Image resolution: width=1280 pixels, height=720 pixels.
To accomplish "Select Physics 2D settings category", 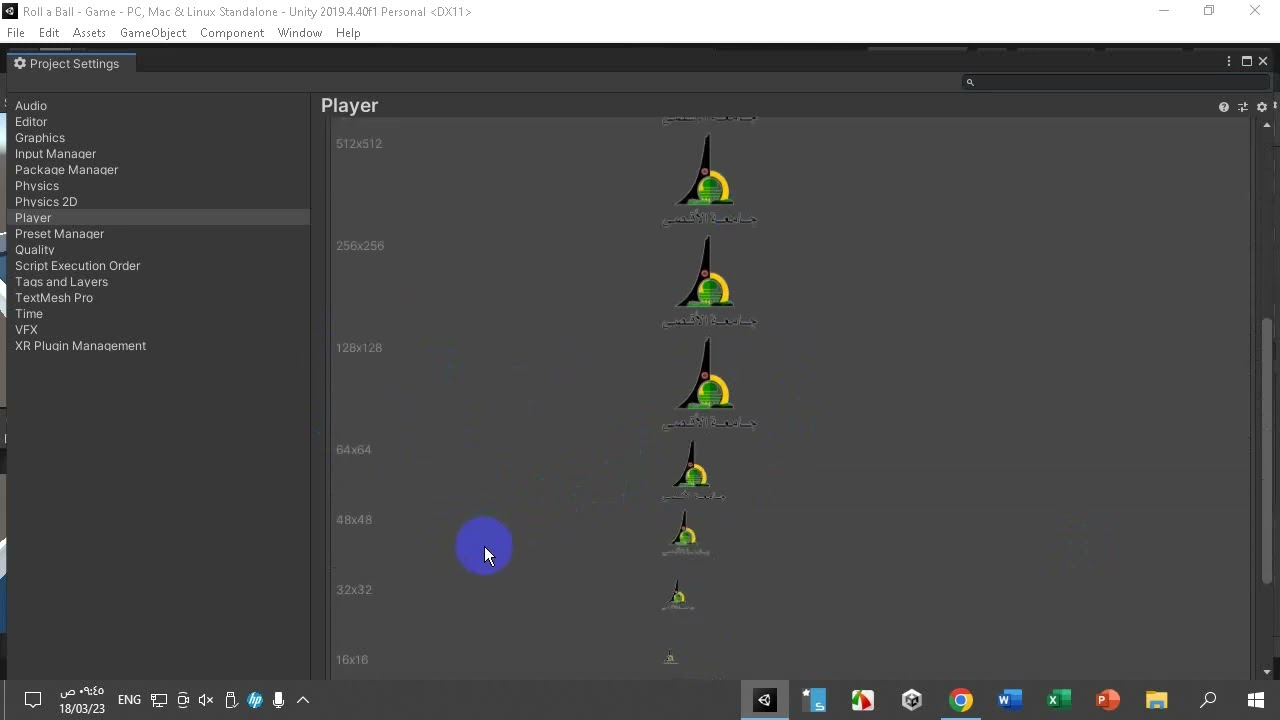I will point(46,202).
